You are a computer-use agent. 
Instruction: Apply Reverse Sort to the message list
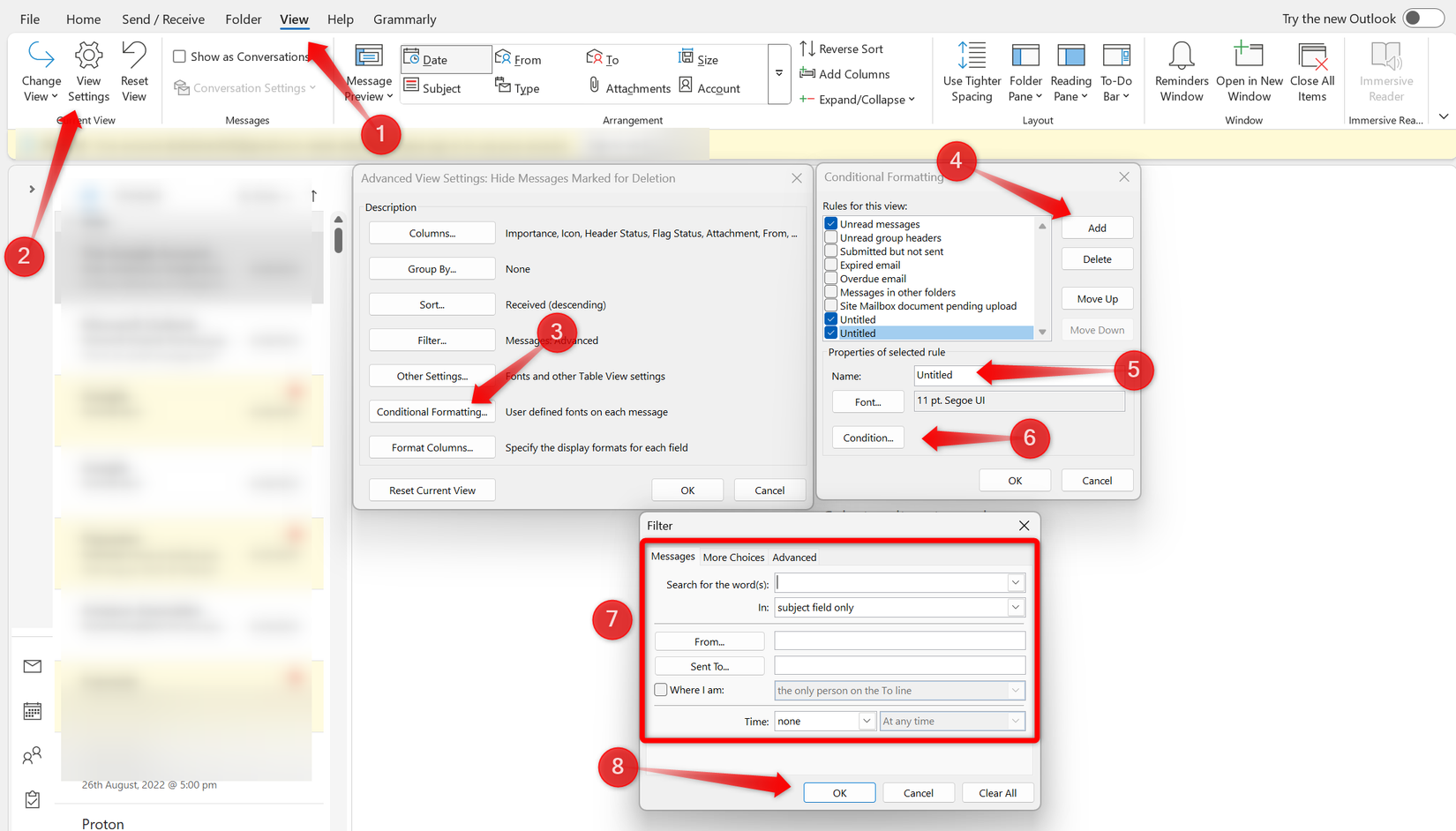point(846,49)
